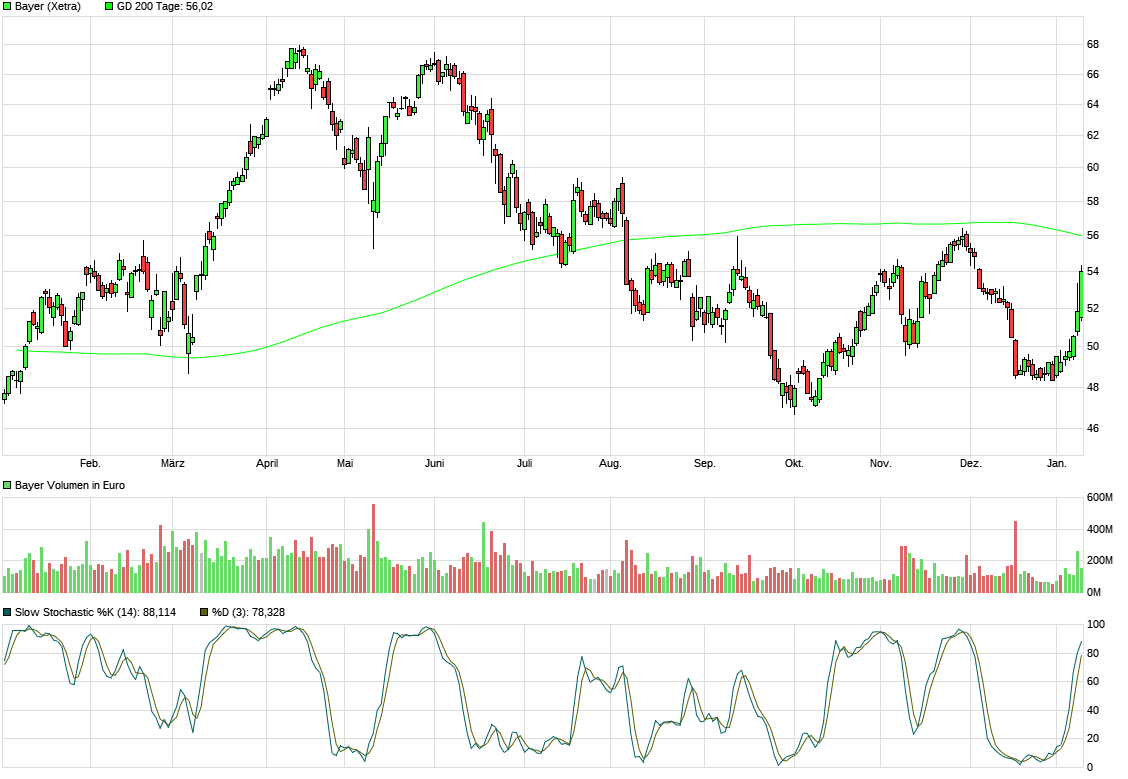Click the 'Juni' month axis label
Screen dimensions: 1128x779
point(435,463)
